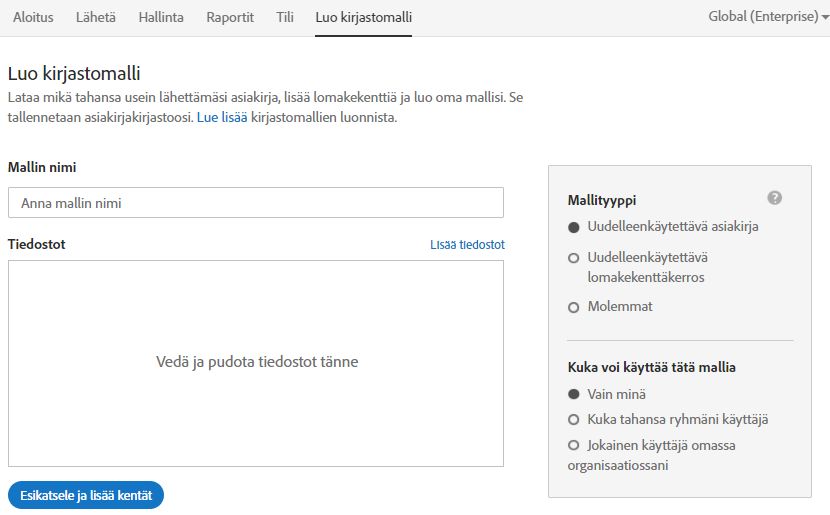Viewport: 830px width, 515px height.
Task: Open the Raportit tab
Action: (230, 17)
